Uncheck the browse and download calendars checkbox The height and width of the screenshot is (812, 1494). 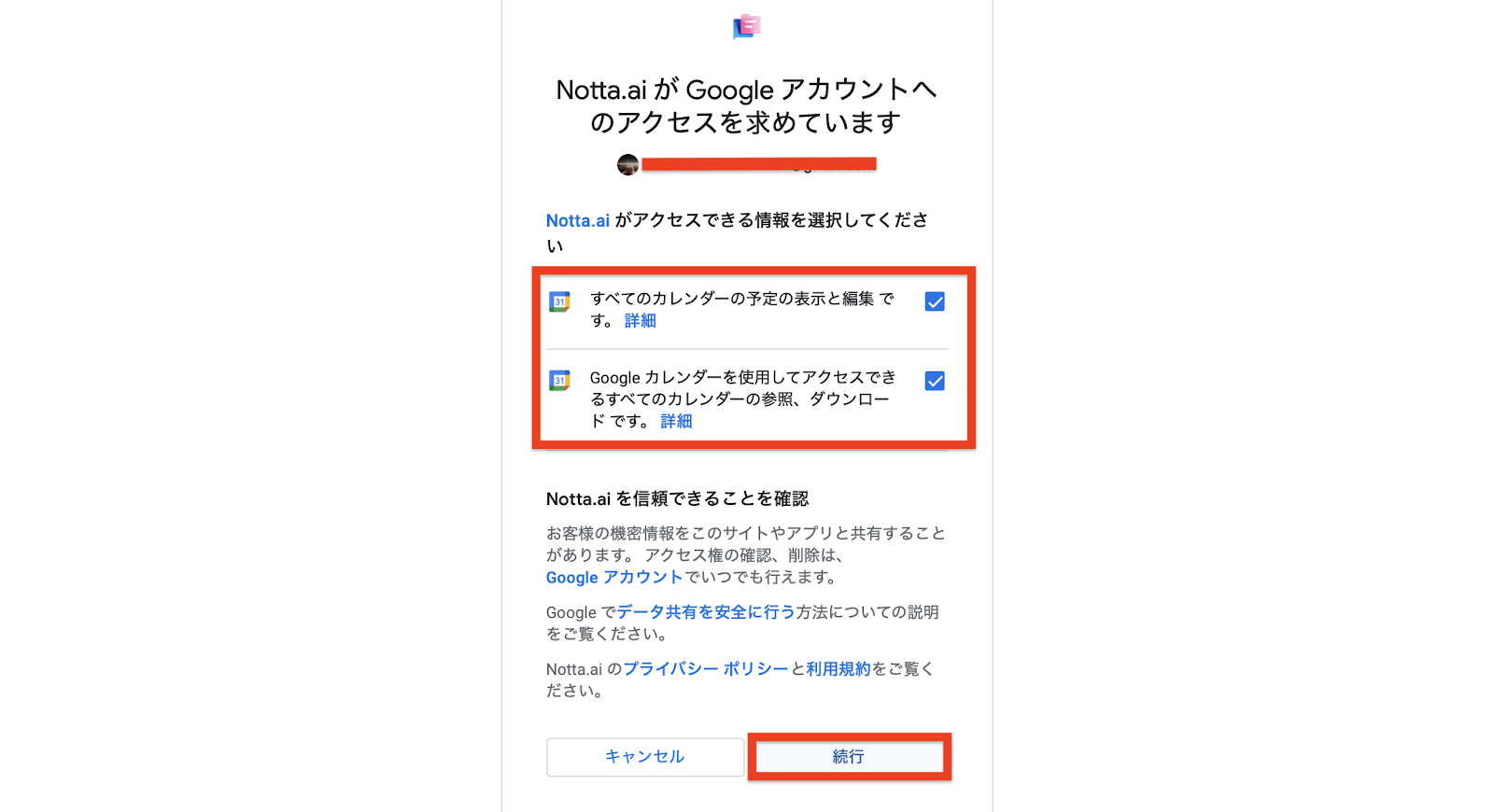click(x=935, y=381)
